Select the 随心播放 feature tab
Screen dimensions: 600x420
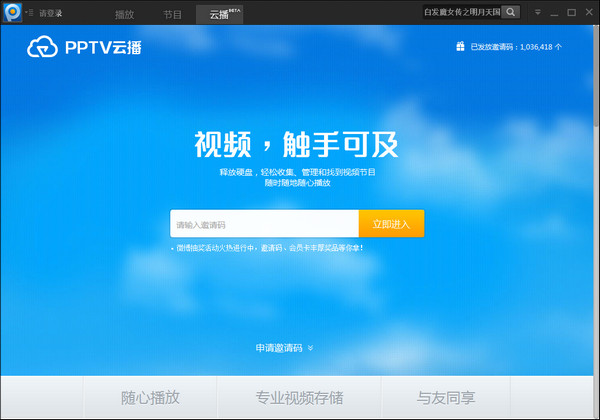coord(150,398)
